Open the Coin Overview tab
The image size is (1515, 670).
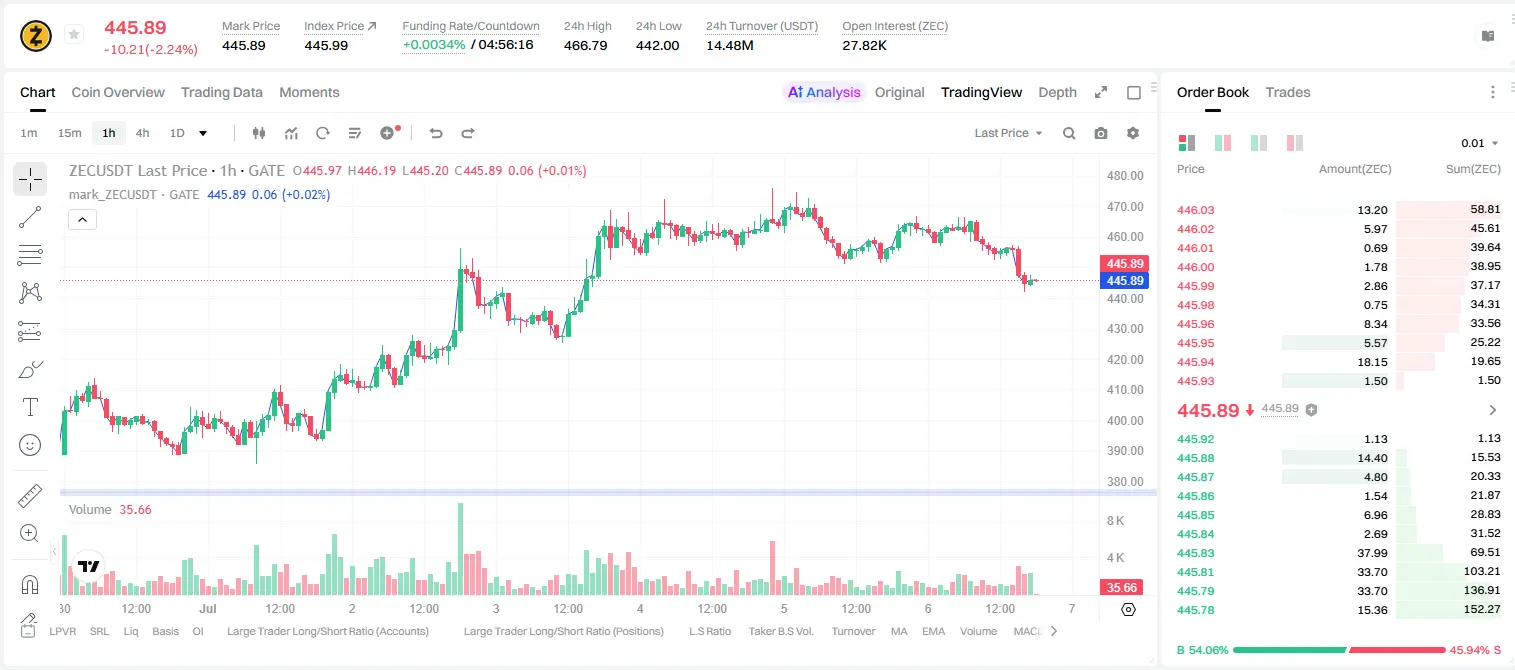pyautogui.click(x=118, y=92)
